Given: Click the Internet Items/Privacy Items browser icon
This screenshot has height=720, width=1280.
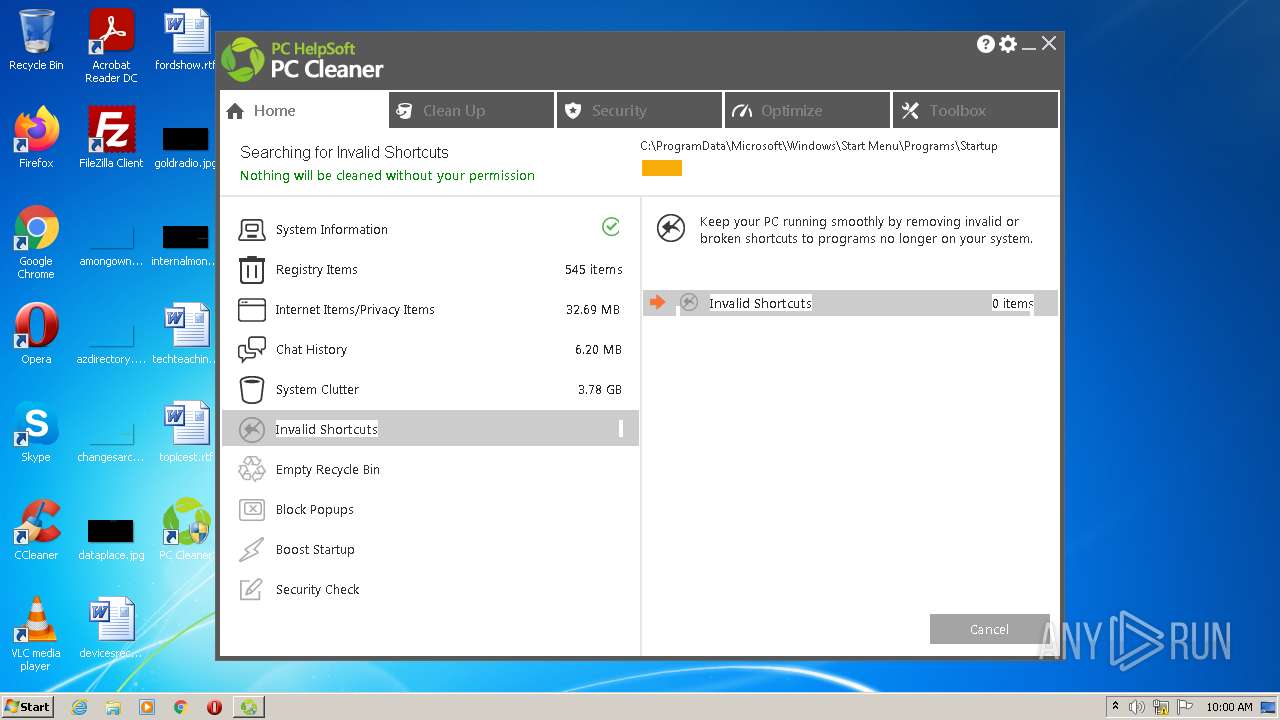Looking at the screenshot, I should tap(252, 310).
